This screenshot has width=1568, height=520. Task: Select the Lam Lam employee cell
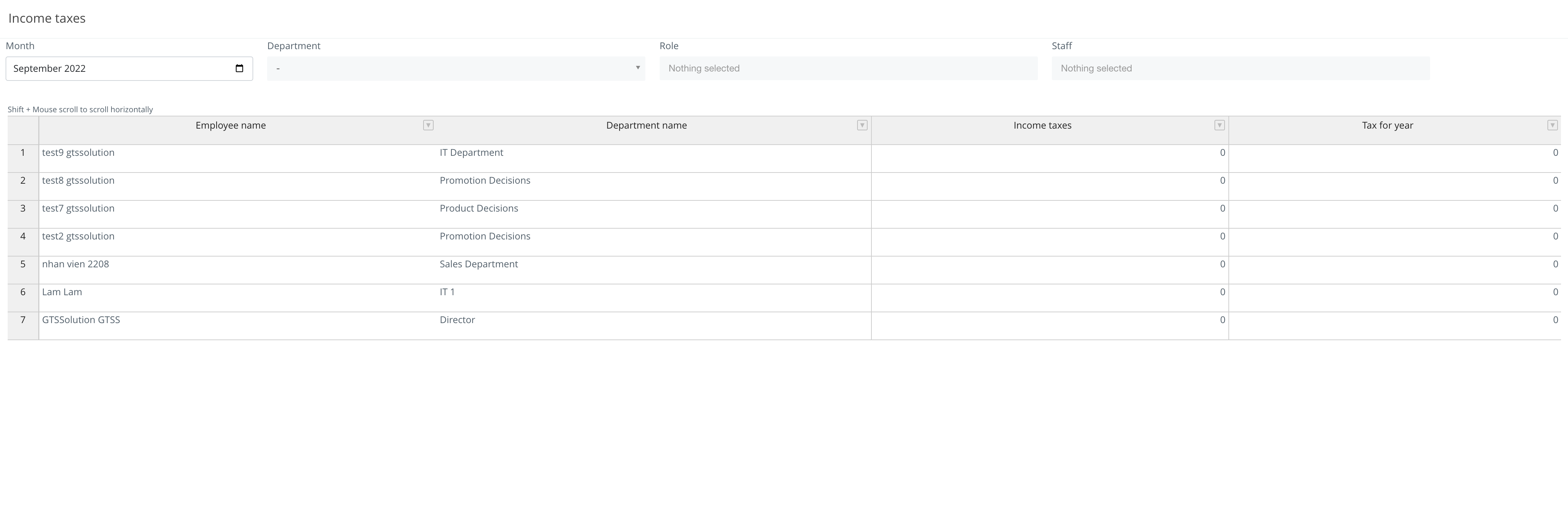tap(62, 292)
